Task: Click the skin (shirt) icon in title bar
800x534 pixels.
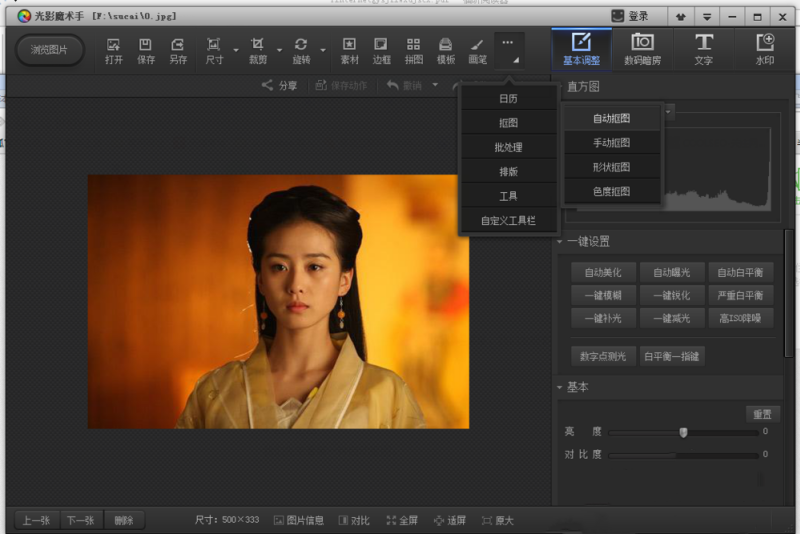Action: [681, 17]
